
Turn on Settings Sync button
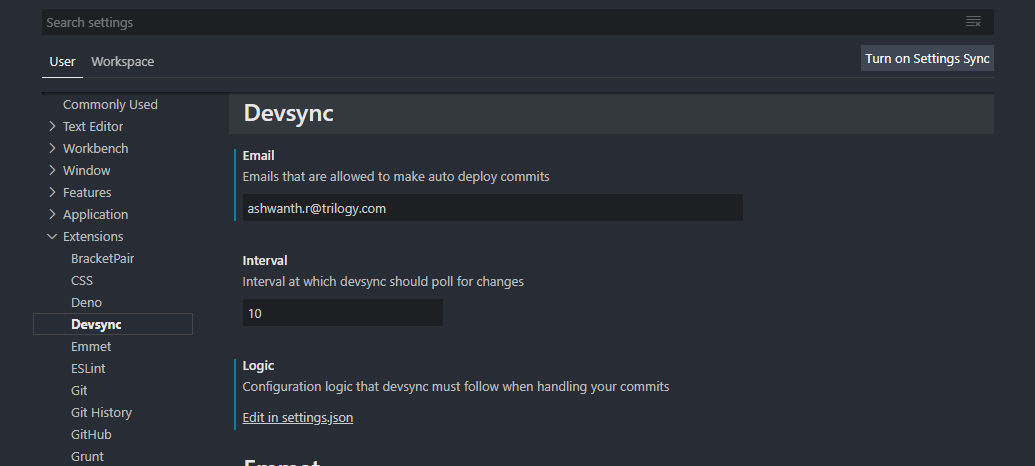coord(927,58)
